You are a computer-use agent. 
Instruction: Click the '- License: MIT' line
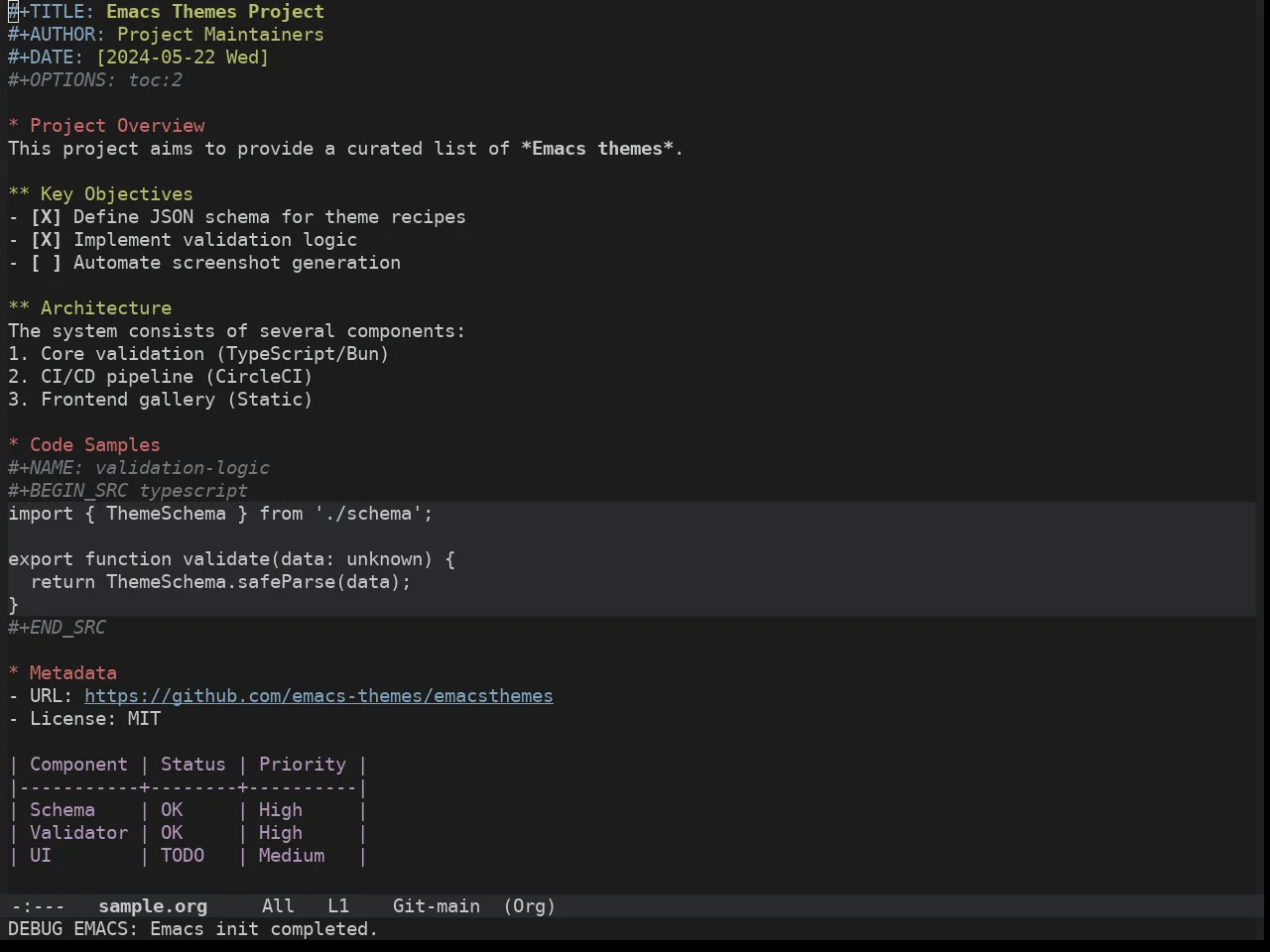(x=84, y=719)
